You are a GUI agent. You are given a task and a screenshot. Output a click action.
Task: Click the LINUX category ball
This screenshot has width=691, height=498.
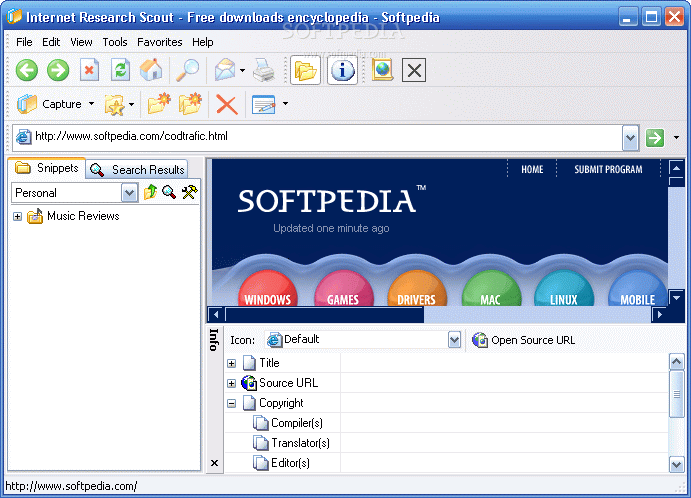(x=564, y=290)
